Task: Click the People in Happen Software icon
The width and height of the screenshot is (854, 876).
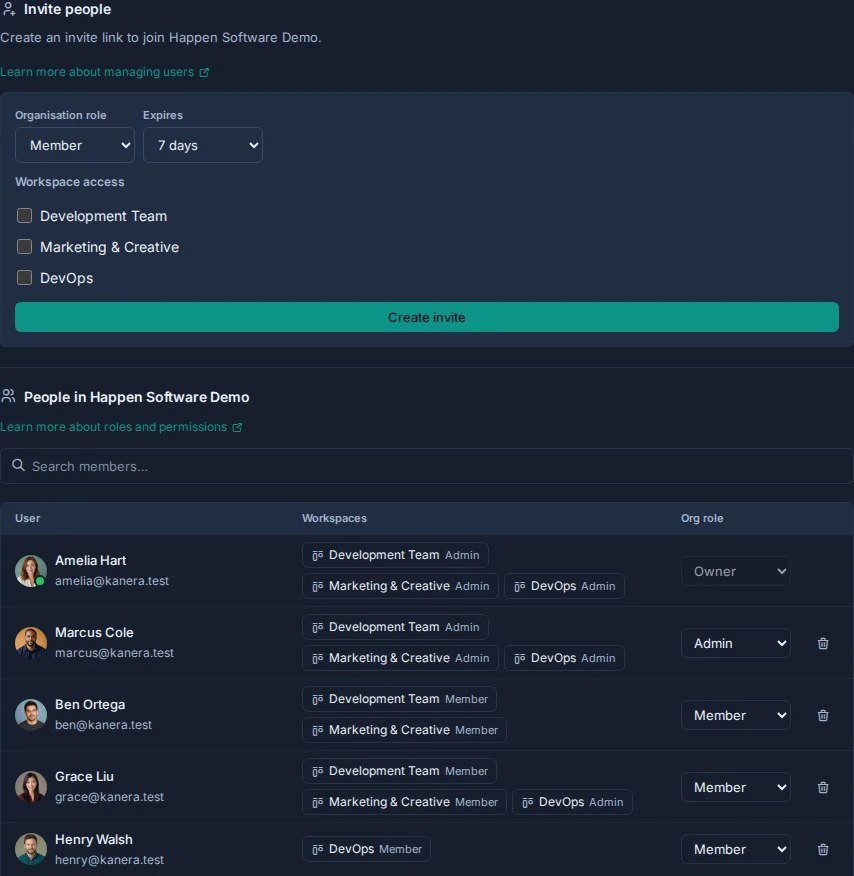Action: click(x=8, y=396)
